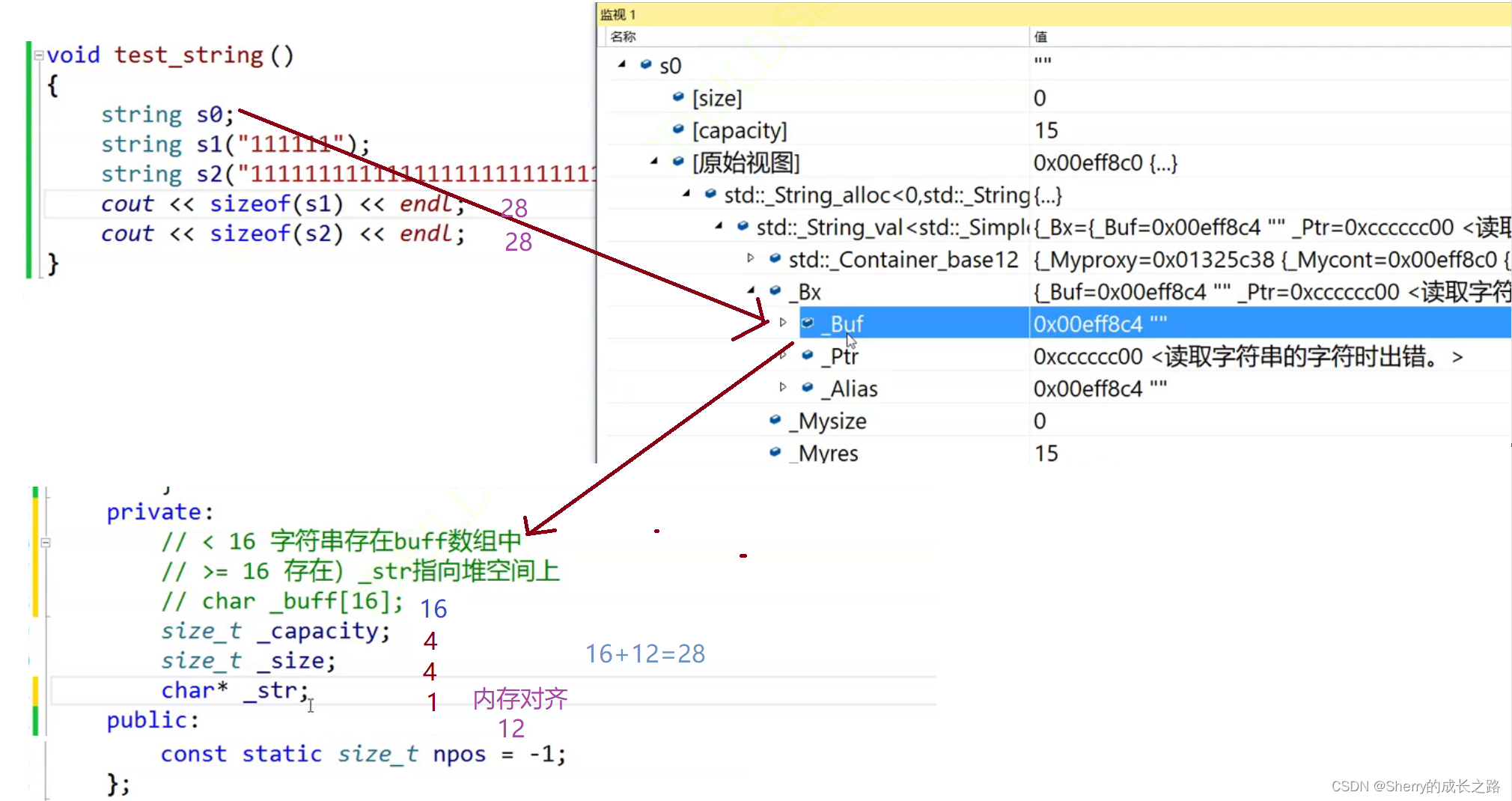
Task: Click the _Myres value 15
Action: pyautogui.click(x=1046, y=453)
